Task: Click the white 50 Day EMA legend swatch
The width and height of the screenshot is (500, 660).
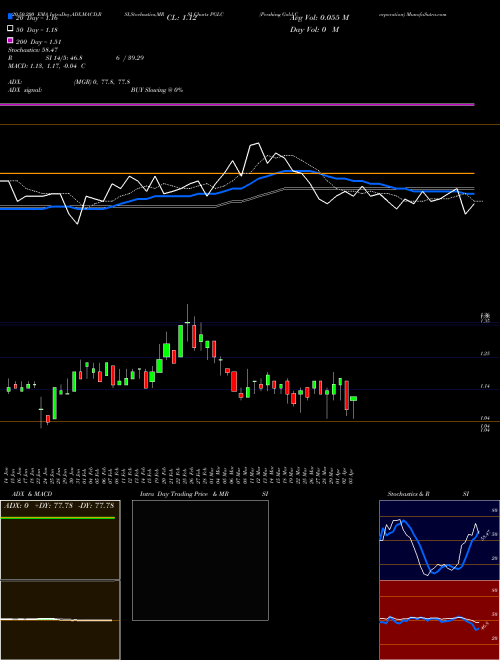Action: [10, 29]
